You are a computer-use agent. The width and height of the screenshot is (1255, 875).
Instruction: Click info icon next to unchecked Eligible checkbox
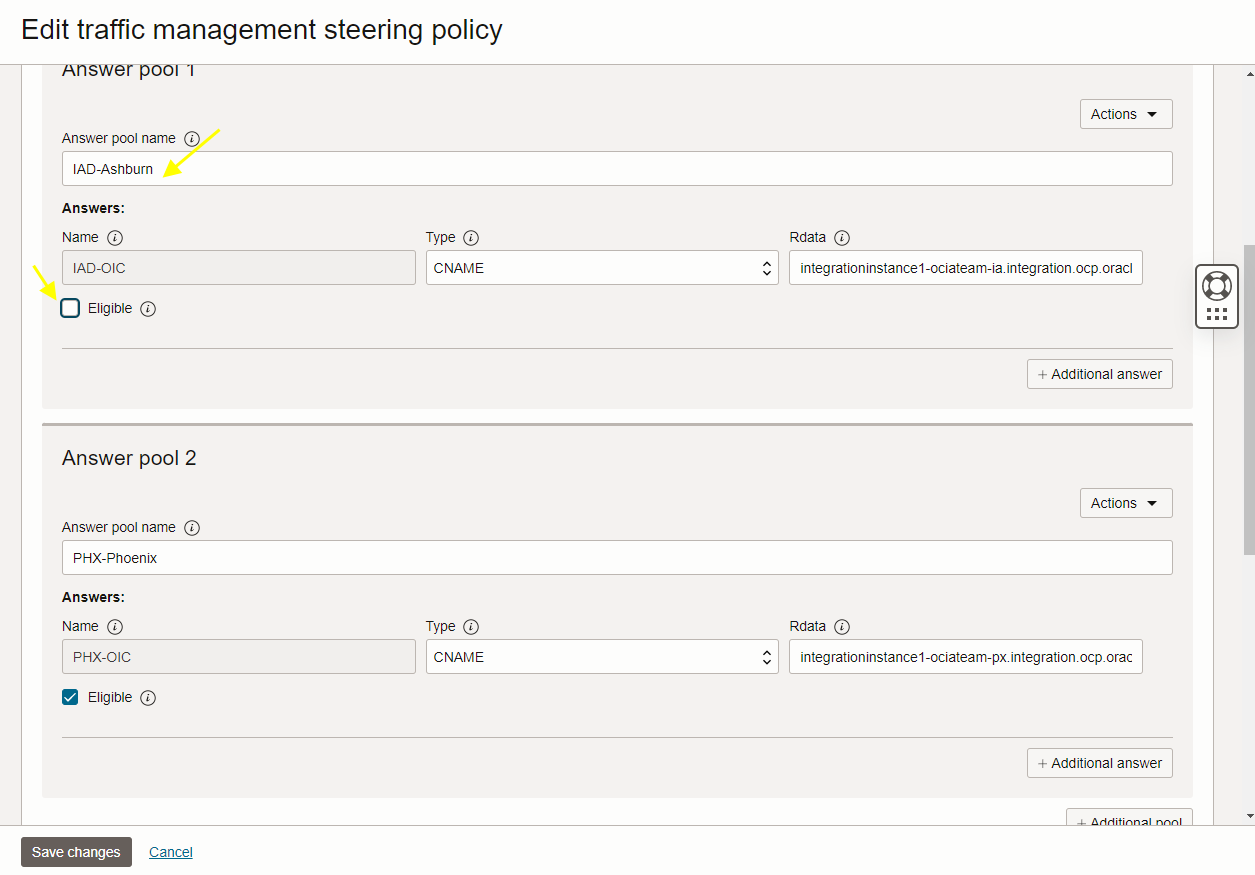tap(148, 309)
